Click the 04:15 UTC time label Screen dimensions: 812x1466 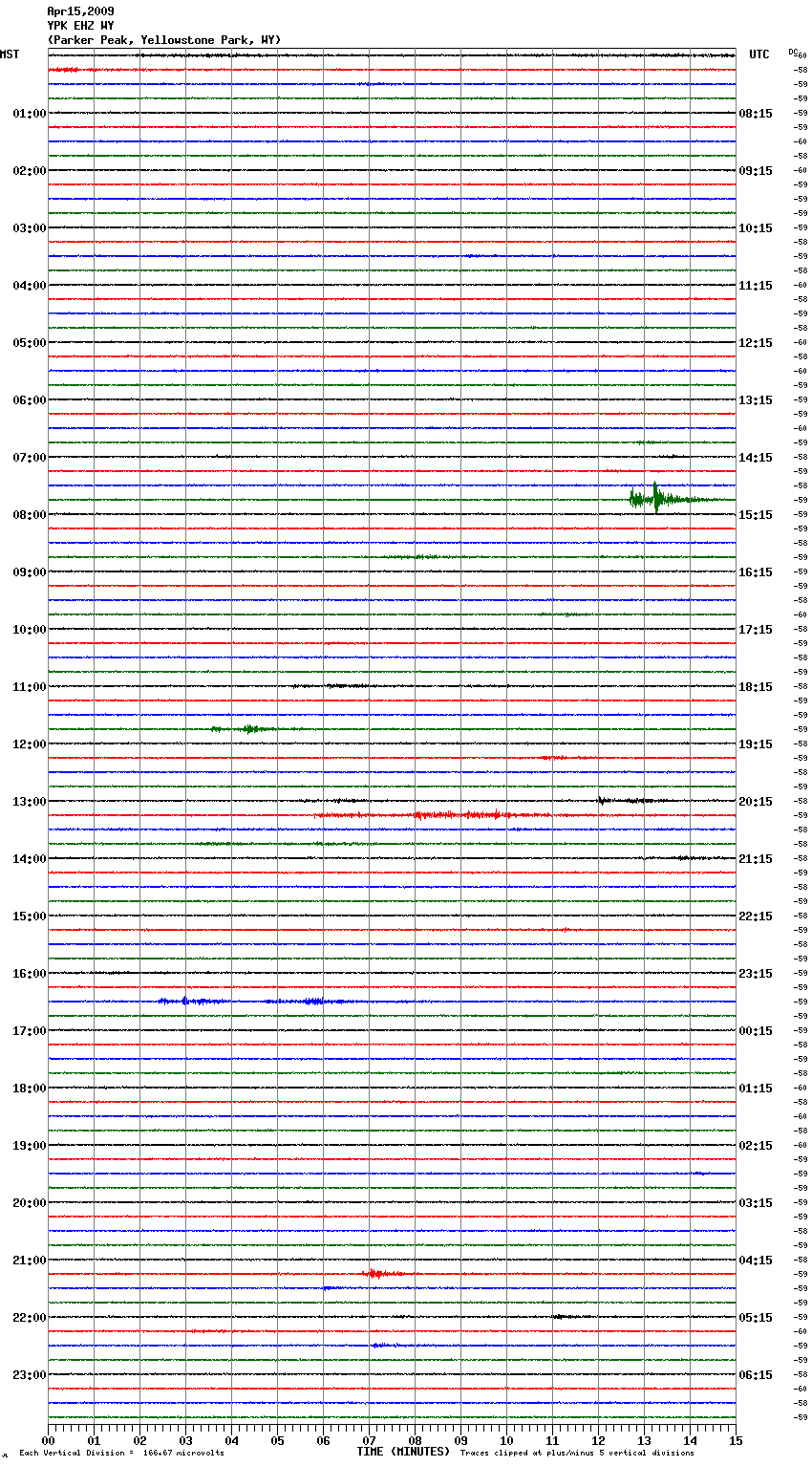[756, 1261]
